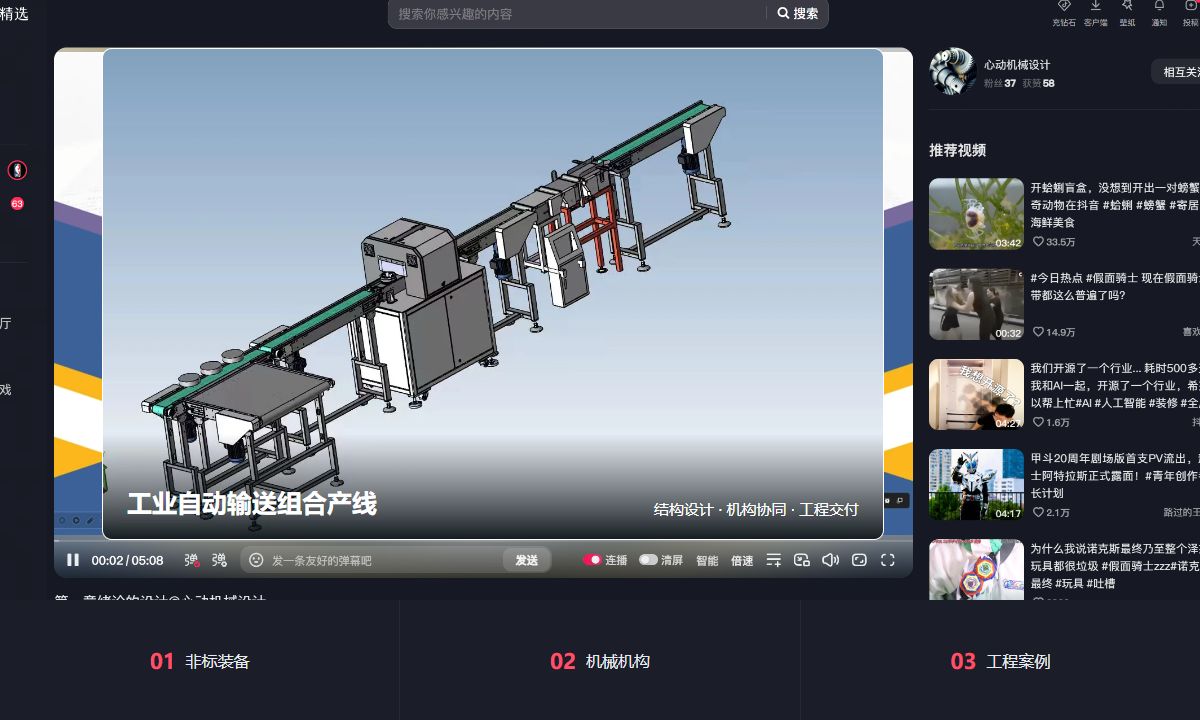Toggle the 清屏 clear-screen switch
This screenshot has height=720, width=1200.
point(648,560)
